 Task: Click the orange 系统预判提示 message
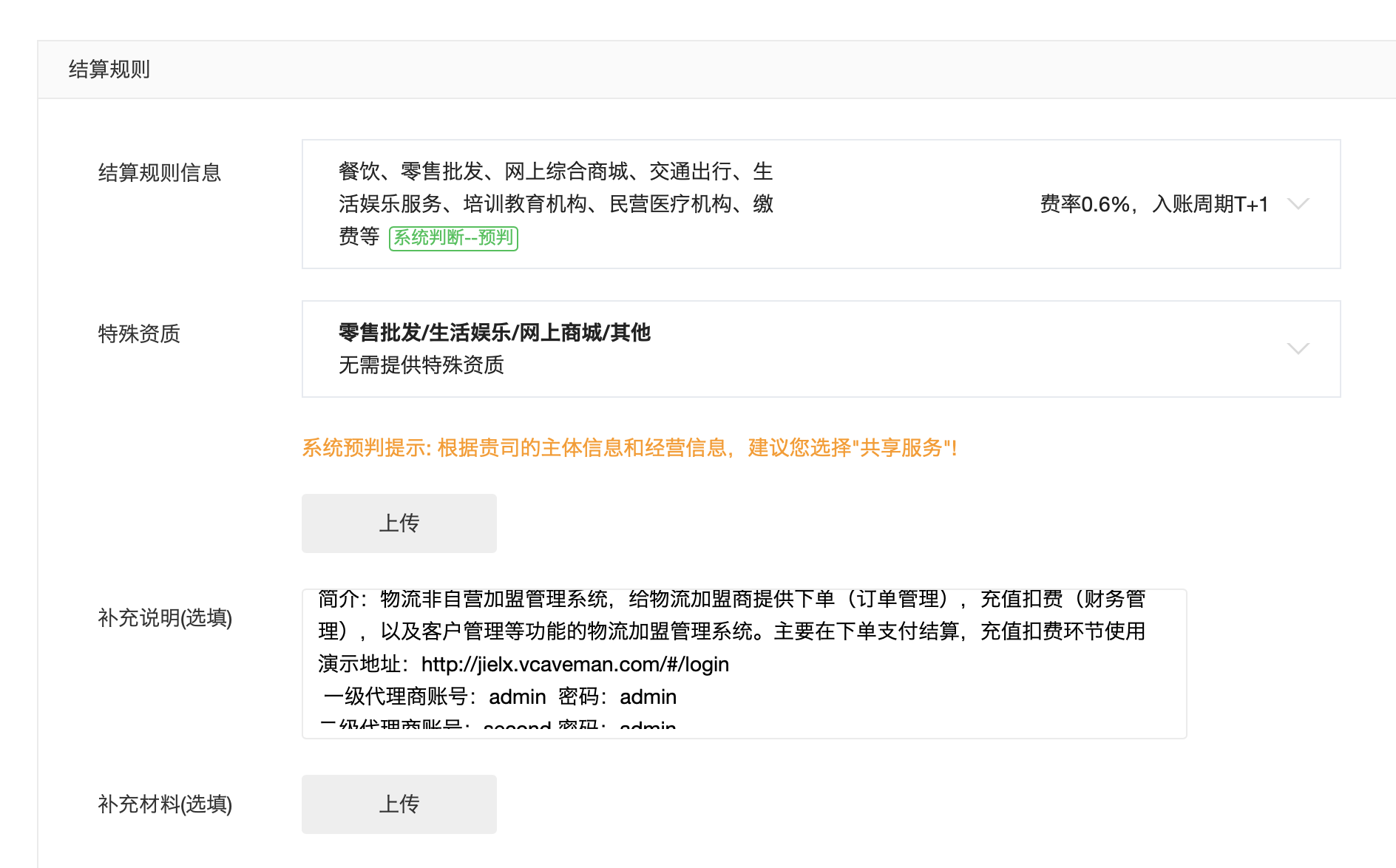coord(629,448)
